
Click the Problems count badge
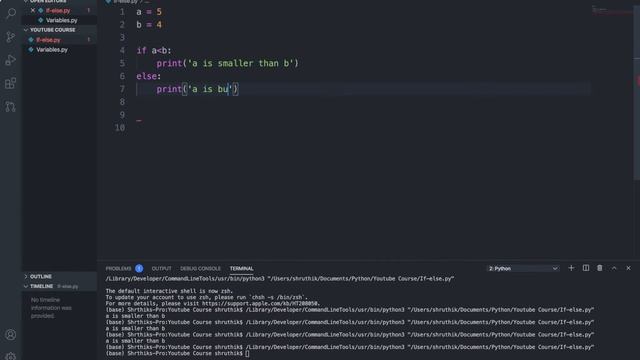click(x=139, y=268)
